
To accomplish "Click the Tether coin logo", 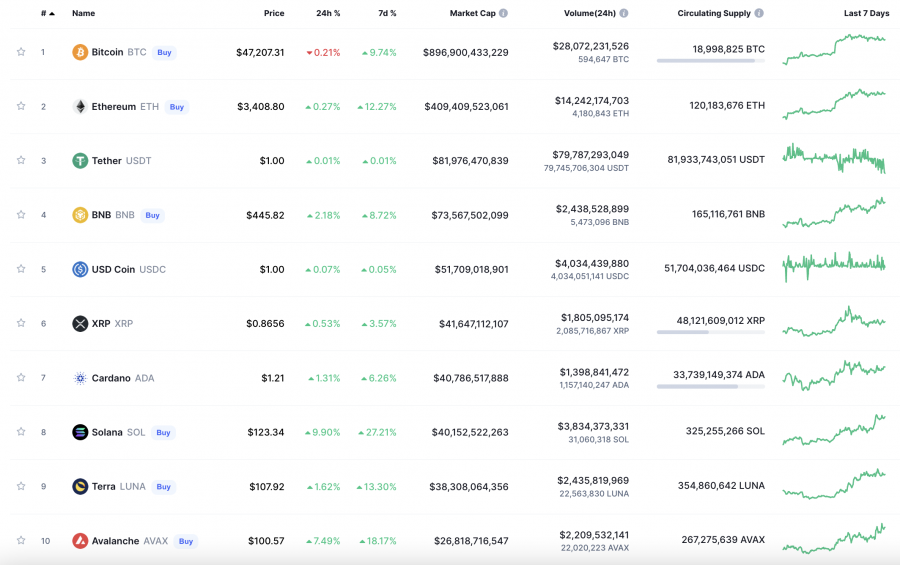I will 80,161.
